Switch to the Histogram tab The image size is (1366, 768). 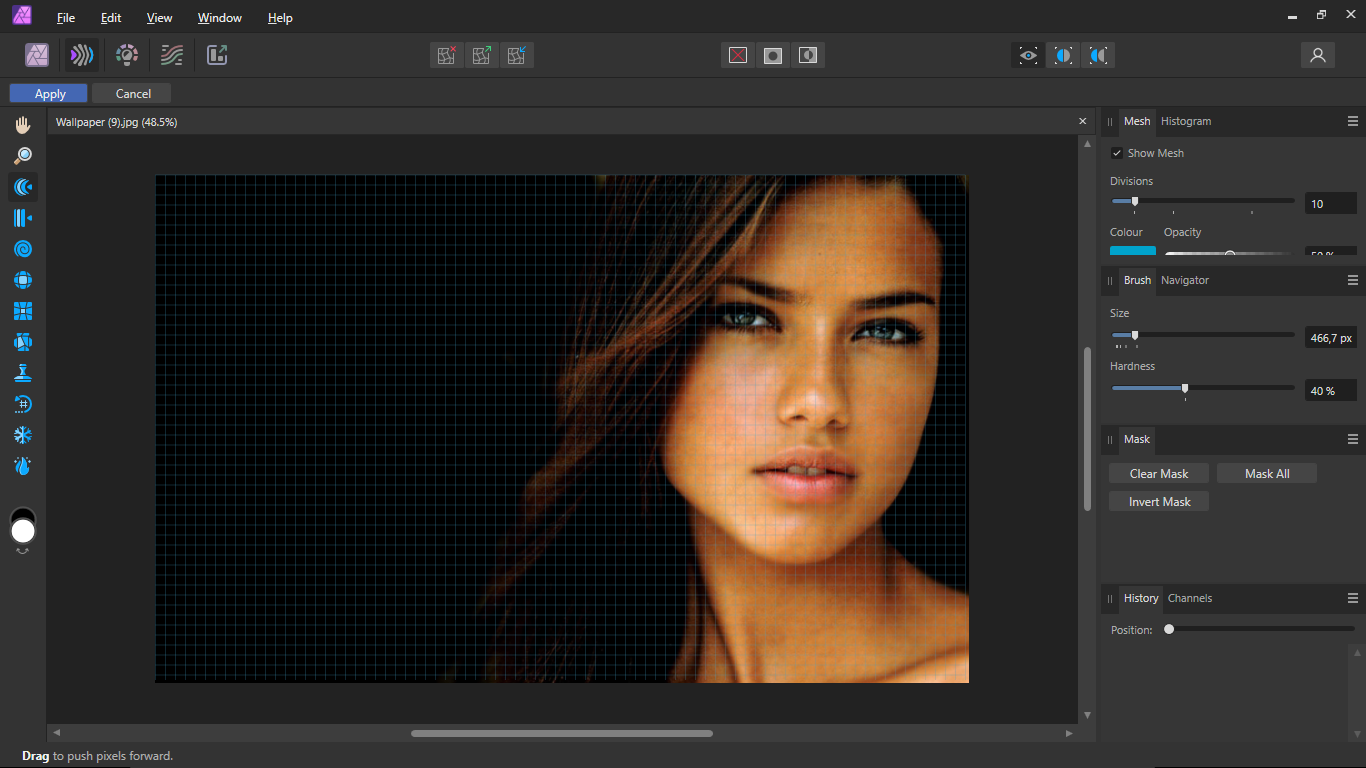(x=1186, y=121)
